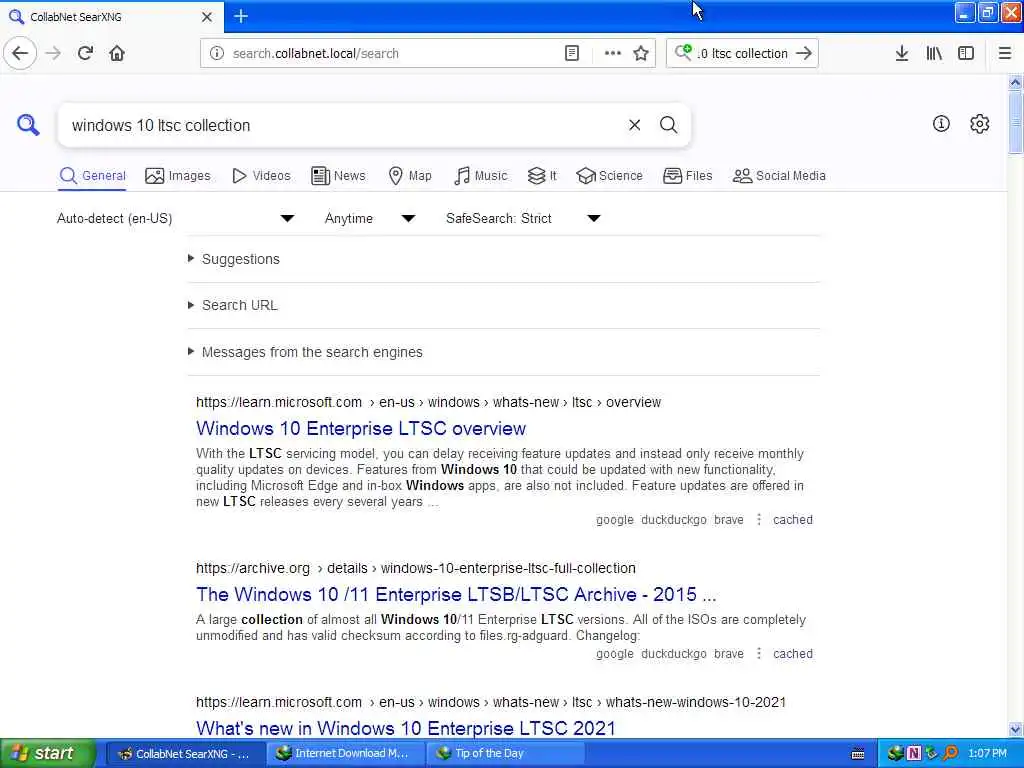Open the LTSB/LTSC Archive result link

[x=456, y=594]
